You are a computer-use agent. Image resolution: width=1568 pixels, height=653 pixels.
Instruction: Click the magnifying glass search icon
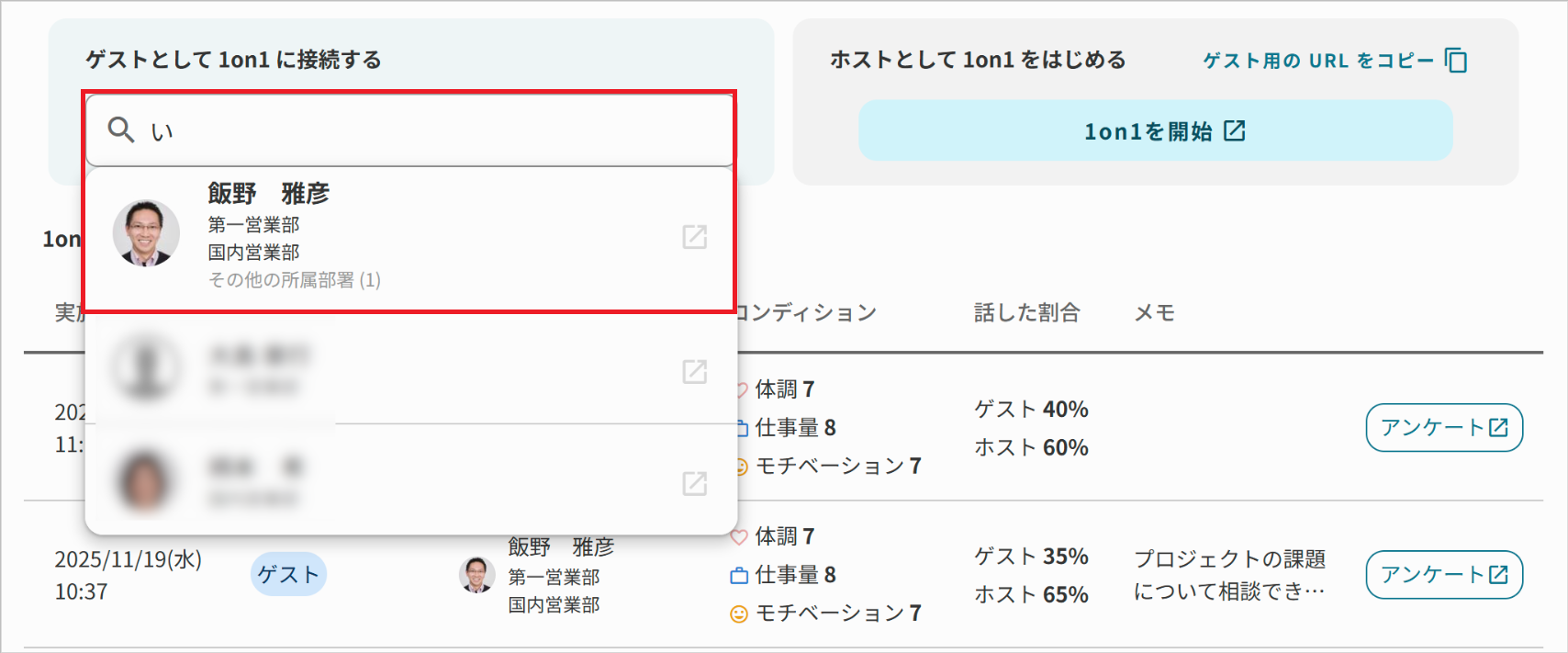[121, 129]
